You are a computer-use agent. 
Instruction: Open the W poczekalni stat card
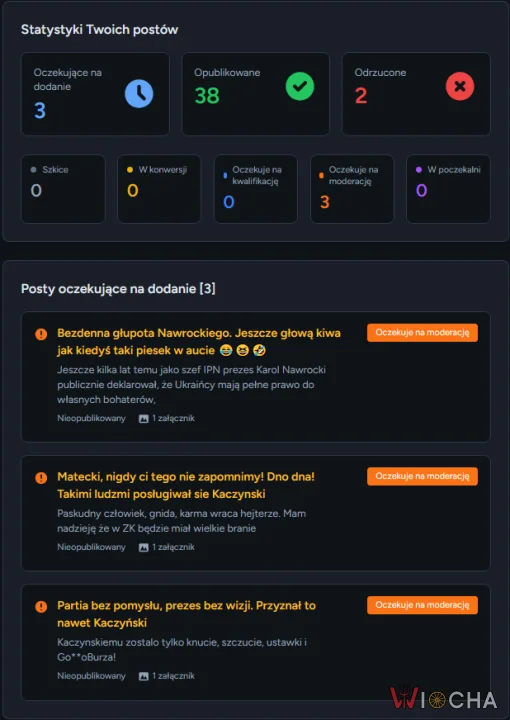click(448, 189)
